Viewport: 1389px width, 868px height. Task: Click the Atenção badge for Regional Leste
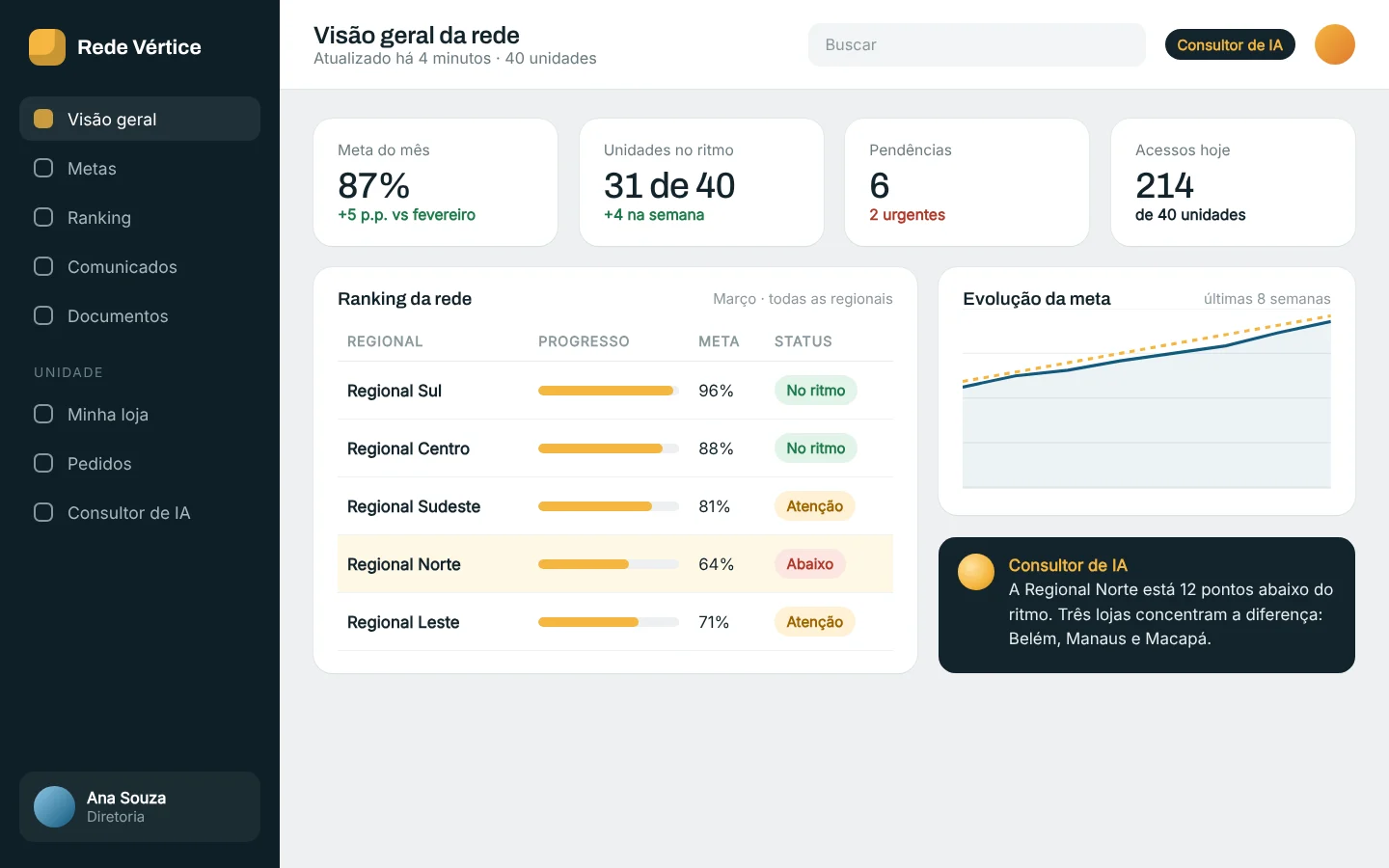815,622
